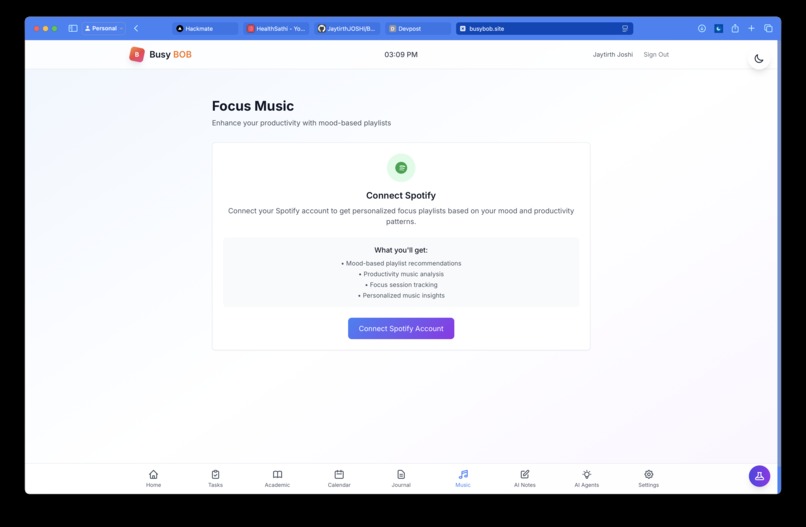Click the Connect Spotify Account button
The image size is (806, 527).
[401, 329]
